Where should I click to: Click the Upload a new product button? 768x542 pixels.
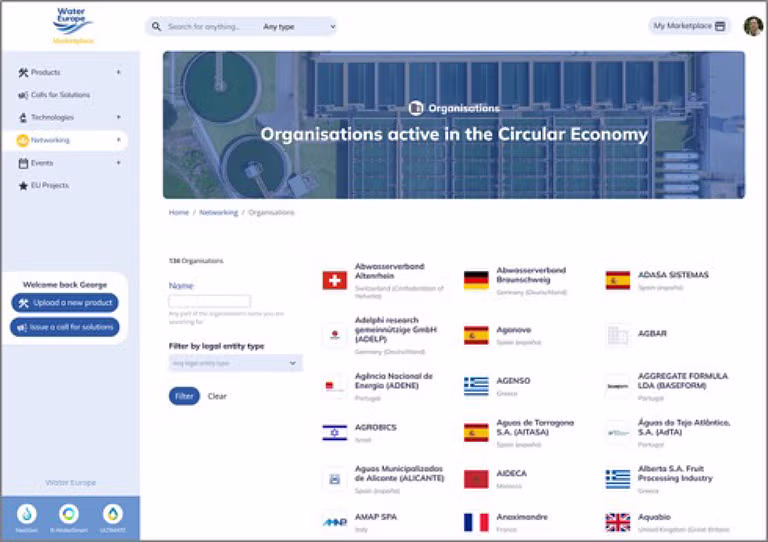tap(65, 303)
